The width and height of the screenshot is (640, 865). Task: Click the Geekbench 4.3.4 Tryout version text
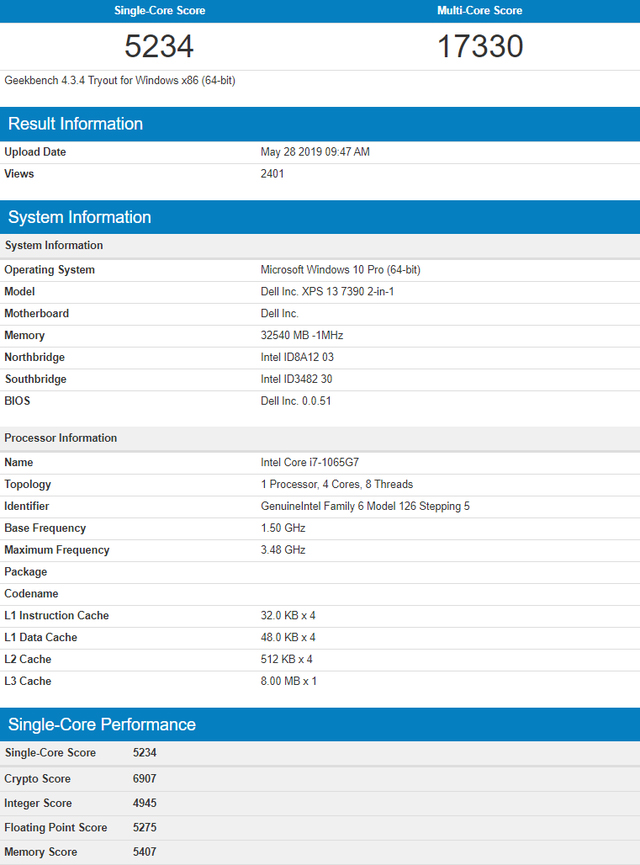pyautogui.click(x=120, y=81)
